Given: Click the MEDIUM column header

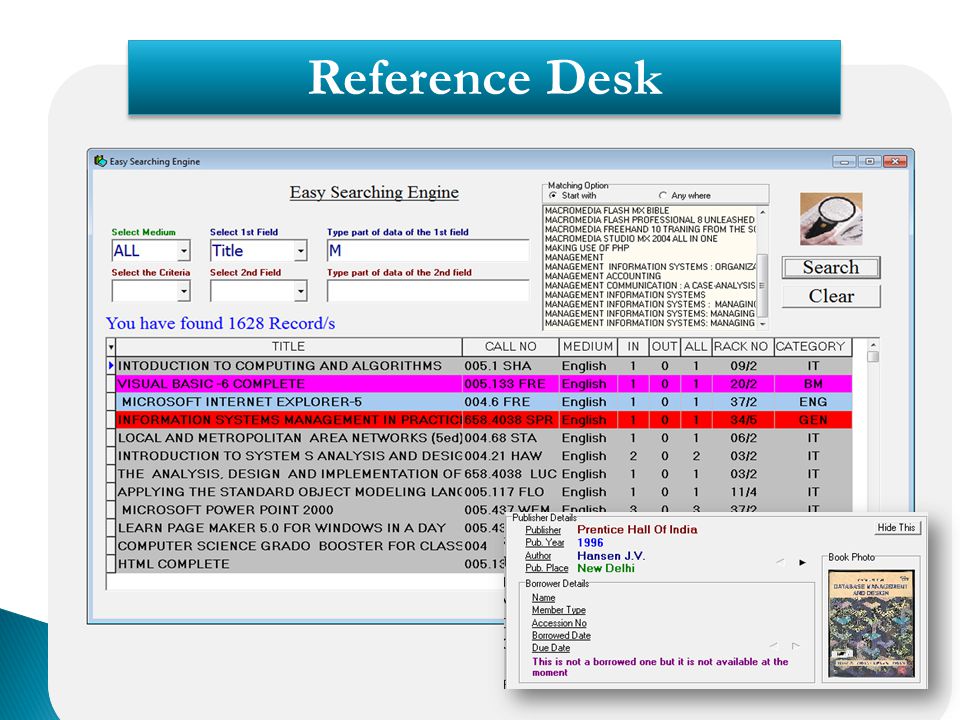Looking at the screenshot, I should click(588, 347).
